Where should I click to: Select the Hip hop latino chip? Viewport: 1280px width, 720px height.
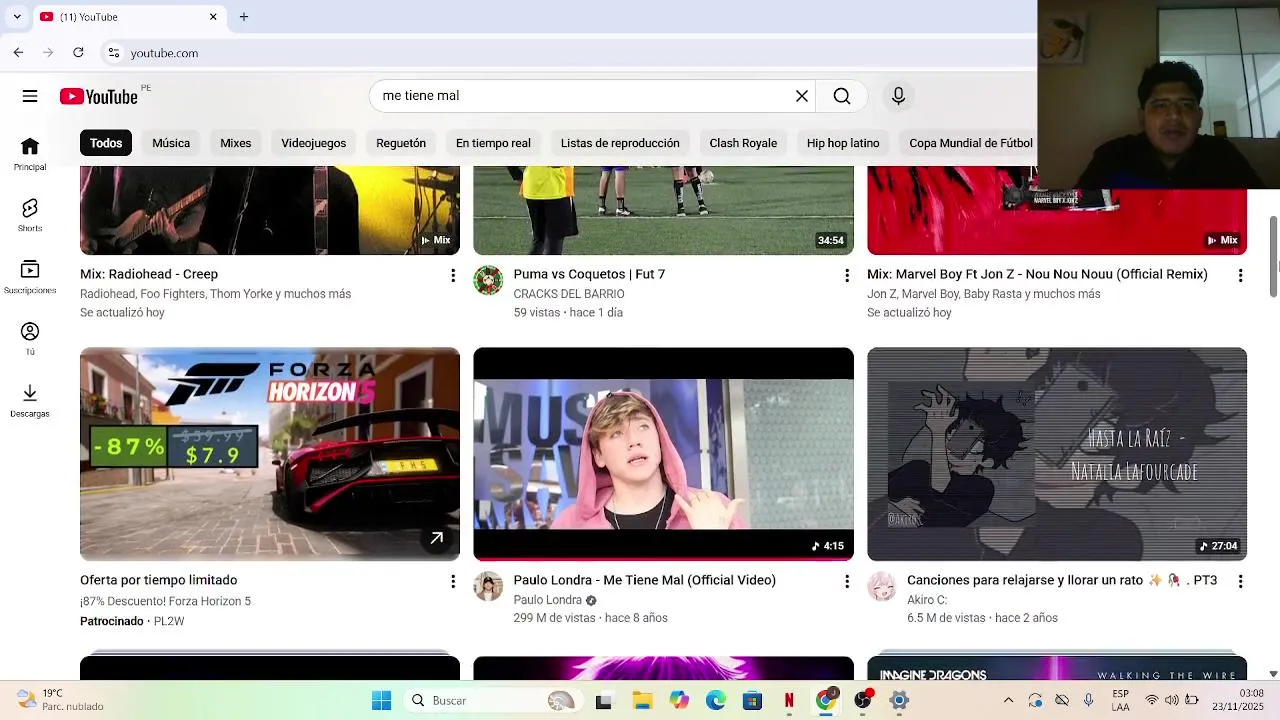[x=843, y=143]
